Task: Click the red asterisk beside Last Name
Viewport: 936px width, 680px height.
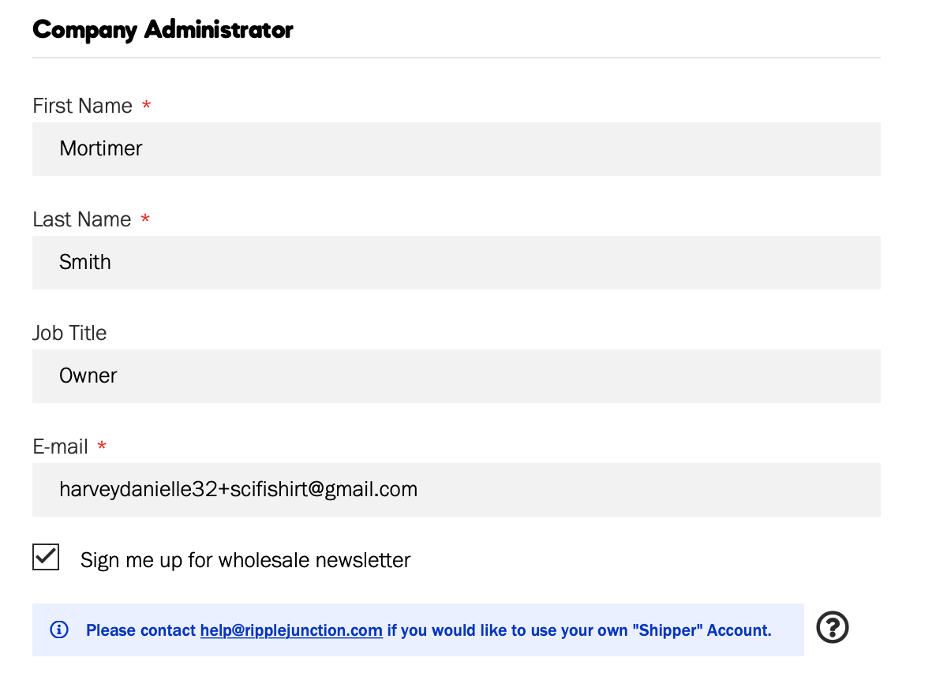Action: [145, 219]
